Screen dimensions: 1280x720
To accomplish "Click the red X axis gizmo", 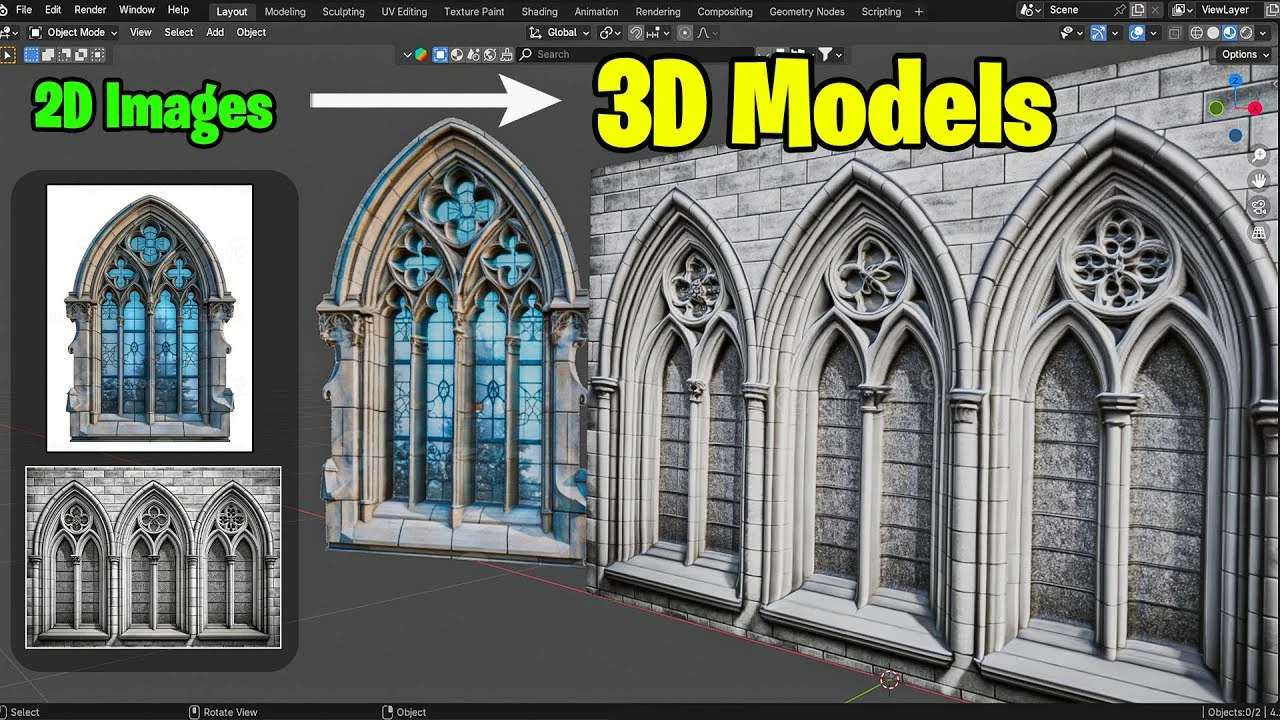I will pos(1255,108).
